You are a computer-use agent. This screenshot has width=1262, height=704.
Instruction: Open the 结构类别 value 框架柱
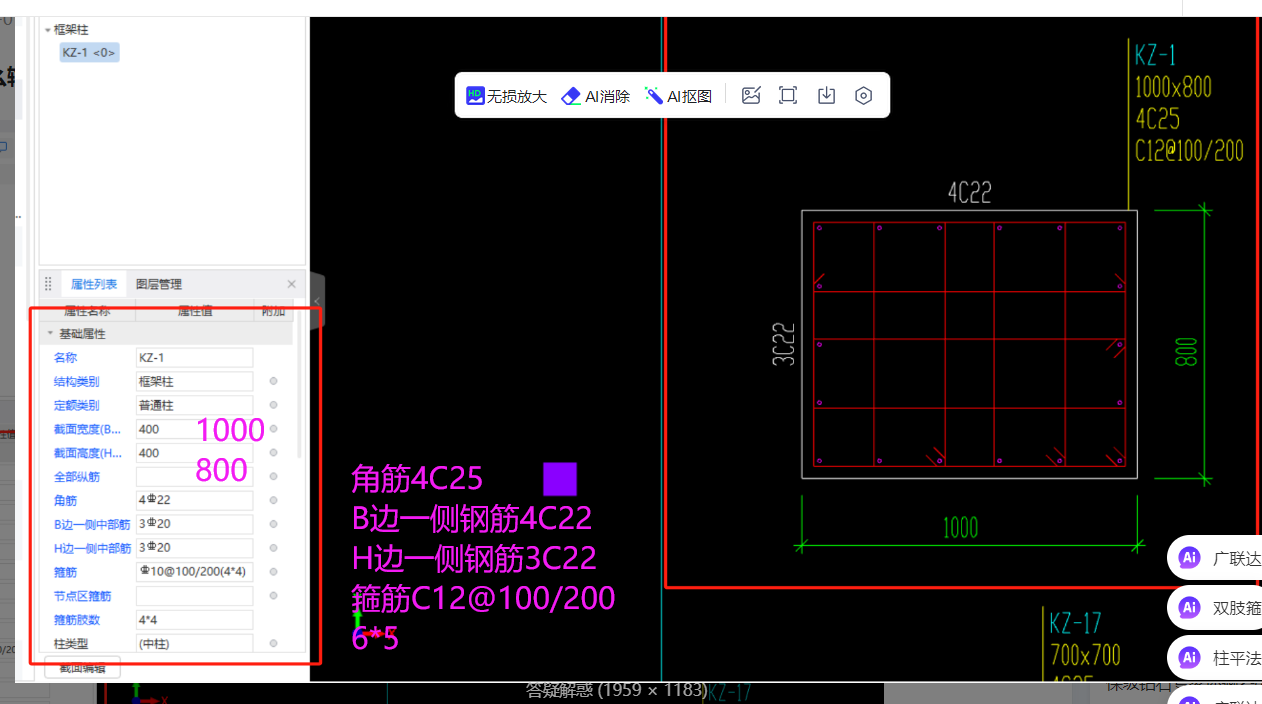point(194,381)
